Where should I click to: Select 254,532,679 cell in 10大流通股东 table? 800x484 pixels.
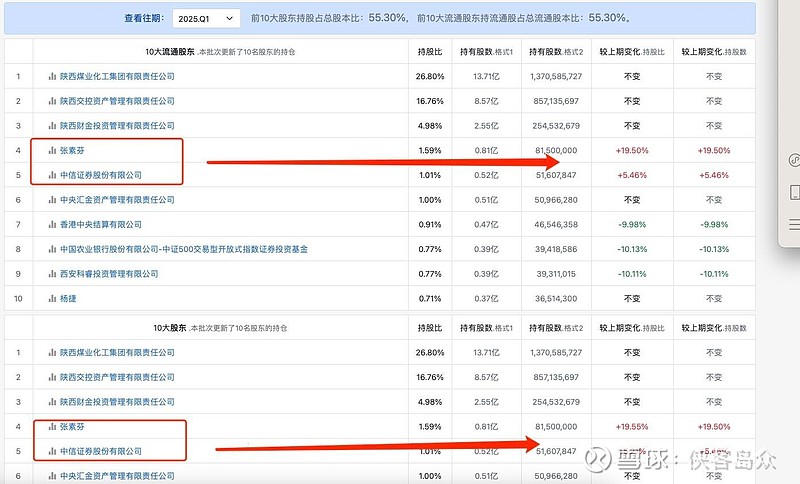(556, 125)
